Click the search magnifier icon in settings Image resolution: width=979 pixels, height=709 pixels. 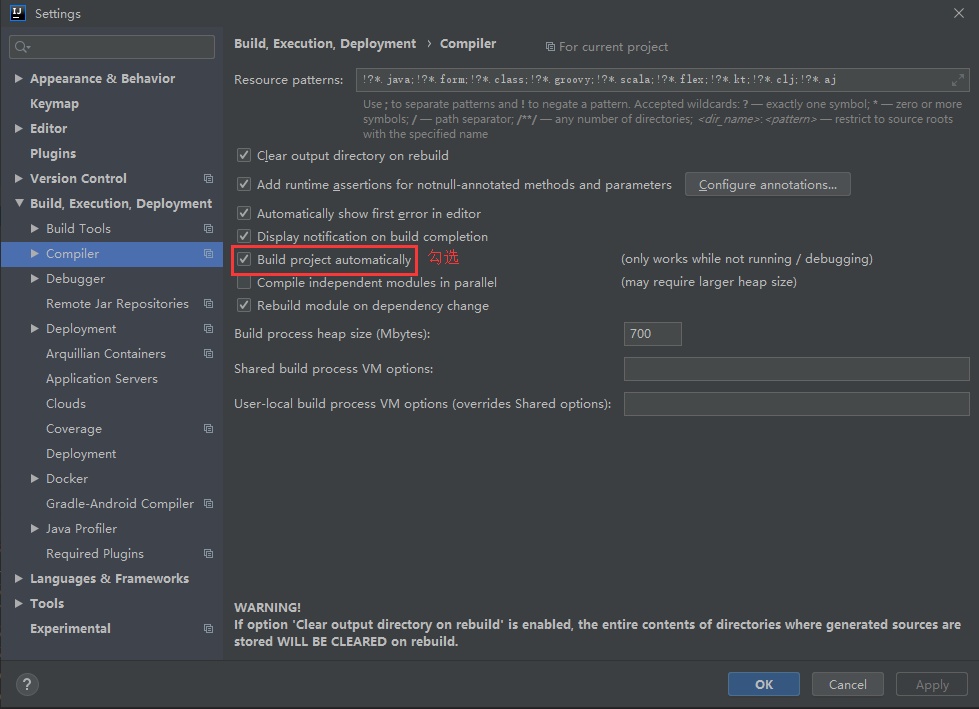[x=22, y=47]
